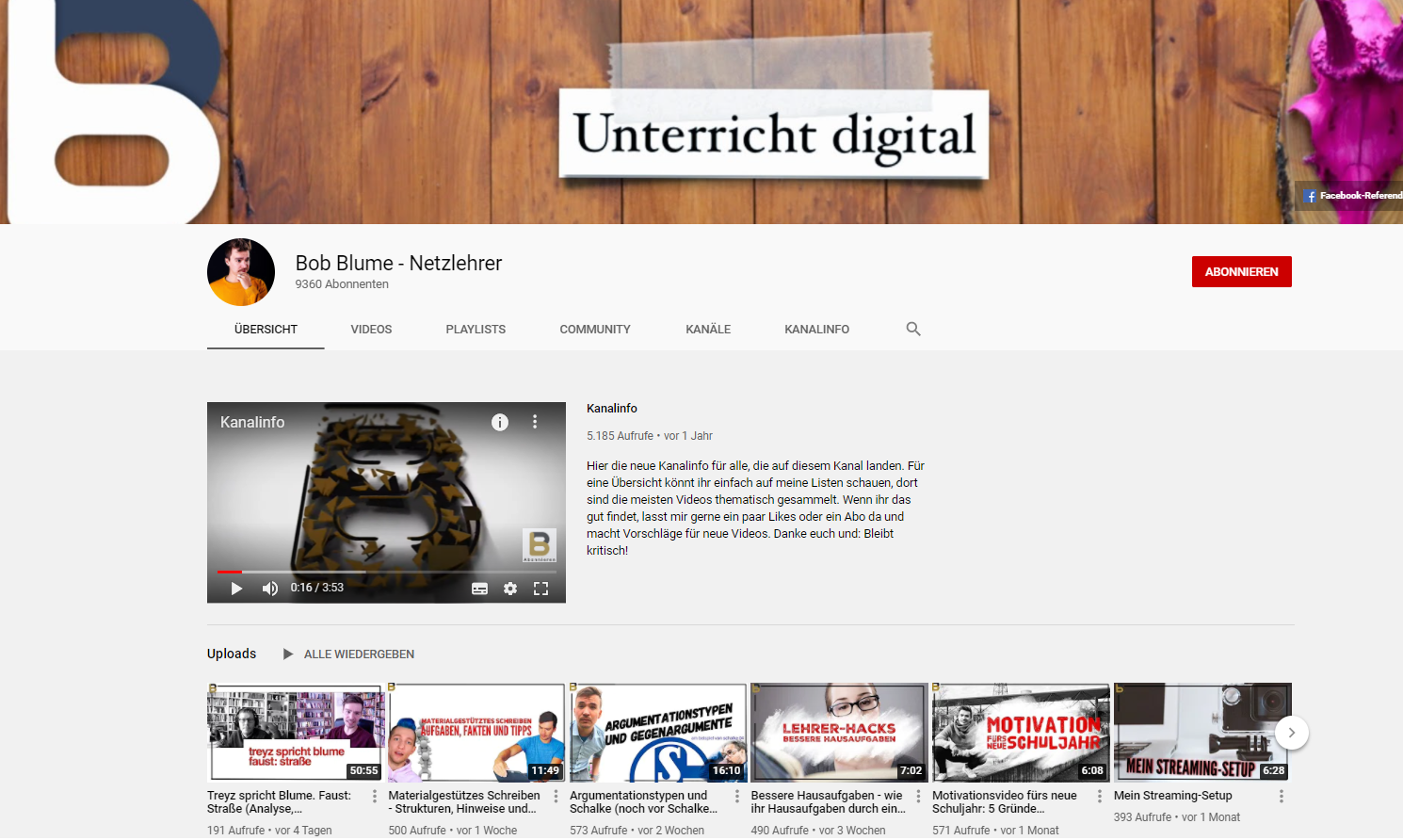Open the player settings gear

(510, 588)
